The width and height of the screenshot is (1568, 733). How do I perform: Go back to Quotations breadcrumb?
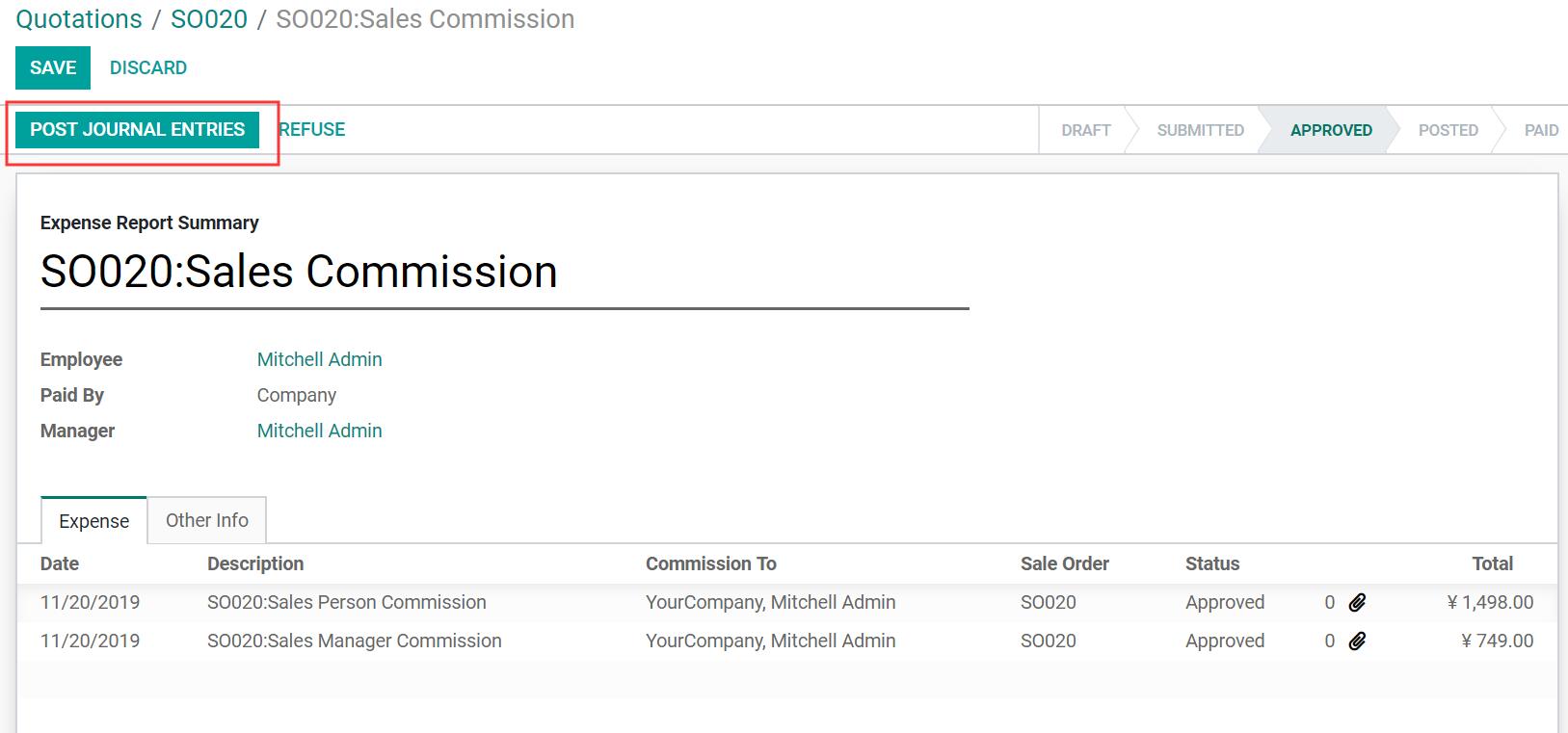(79, 18)
